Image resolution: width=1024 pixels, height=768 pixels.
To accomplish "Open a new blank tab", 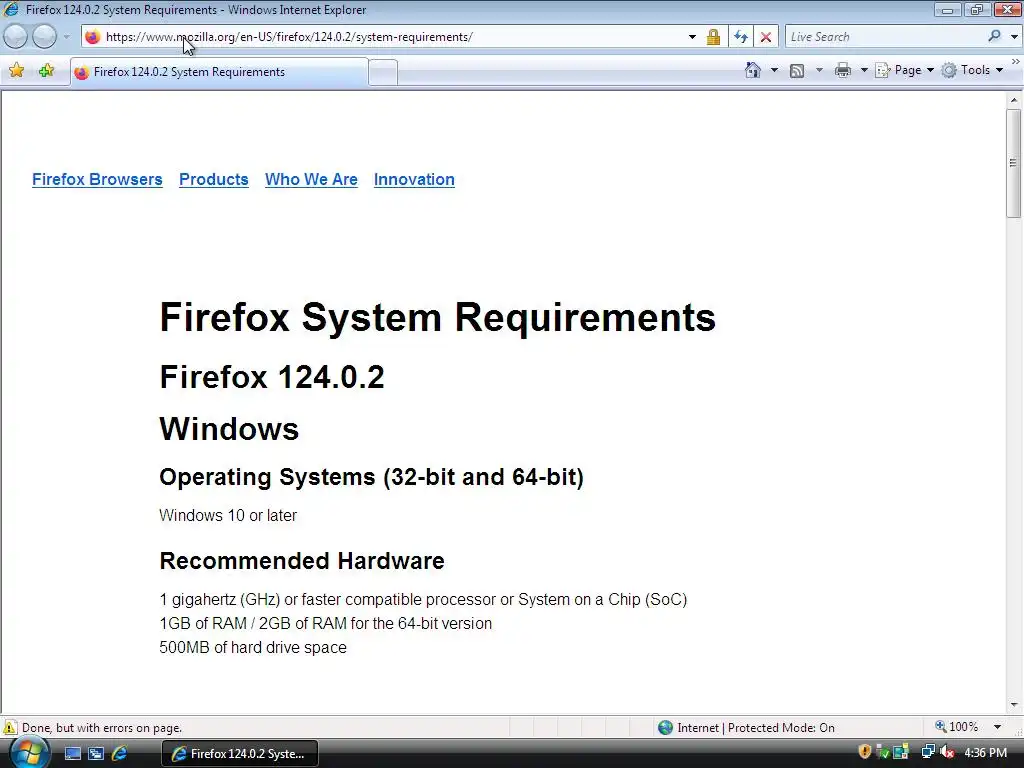I will click(x=383, y=72).
